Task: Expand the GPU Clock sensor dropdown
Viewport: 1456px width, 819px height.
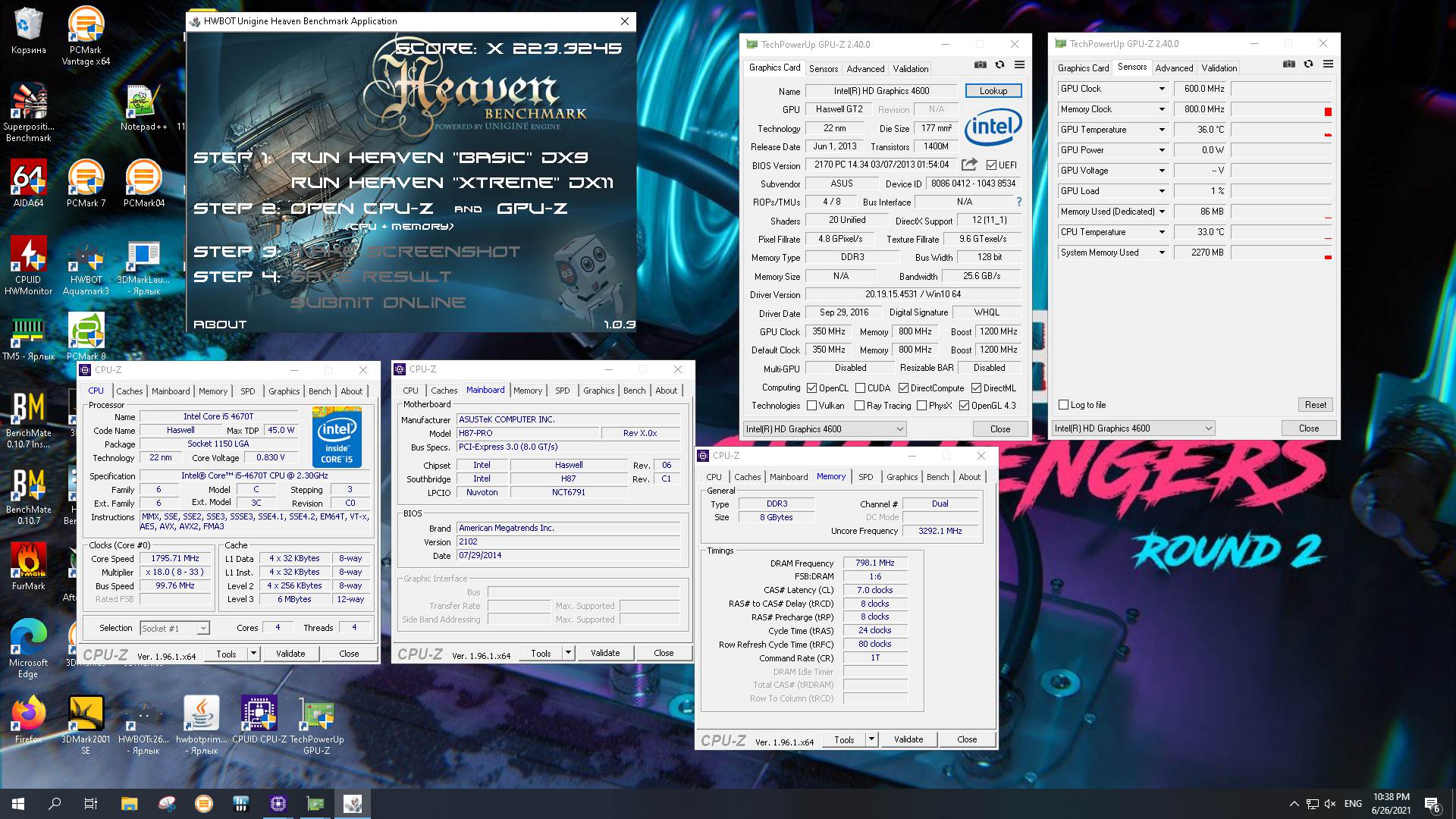Action: (1161, 89)
